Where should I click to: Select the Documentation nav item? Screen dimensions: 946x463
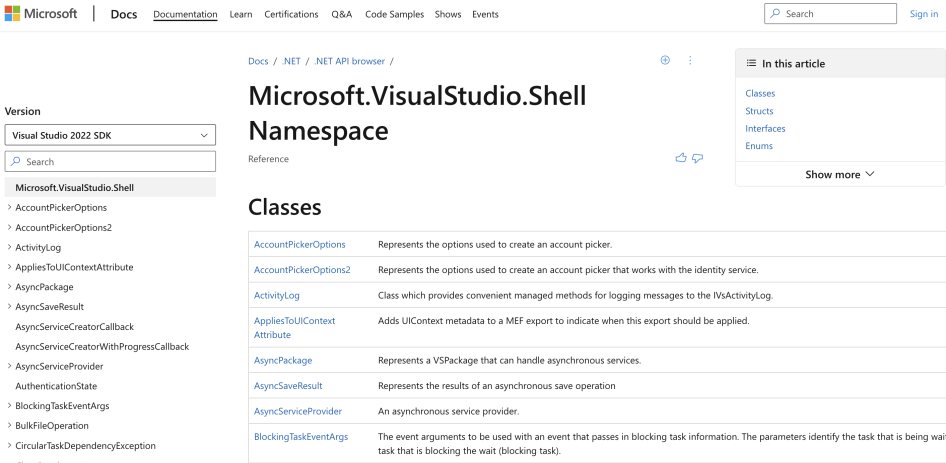tap(185, 14)
